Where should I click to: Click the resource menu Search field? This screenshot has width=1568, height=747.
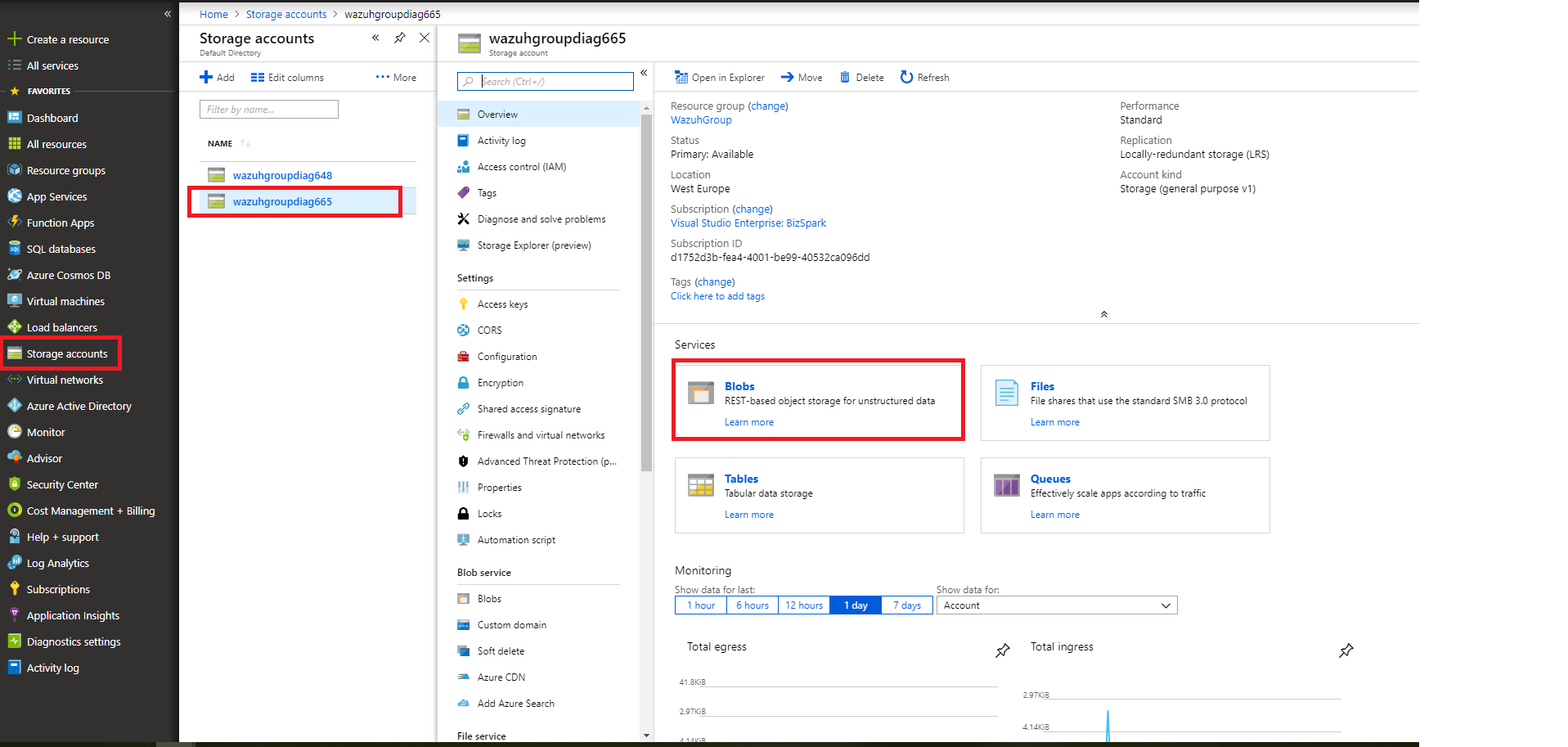[x=546, y=82]
